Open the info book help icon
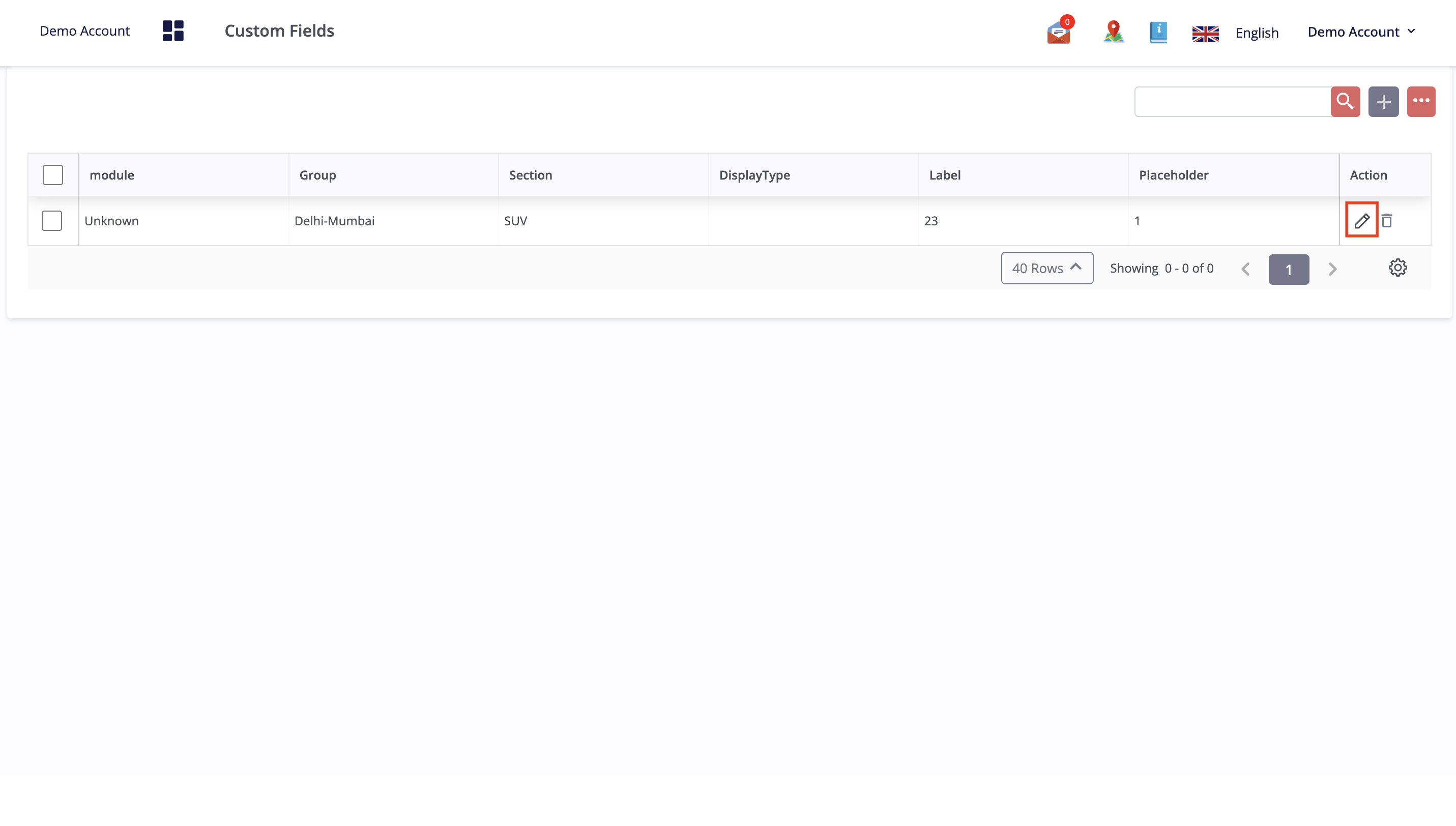Image resolution: width=1456 pixels, height=826 pixels. (1157, 33)
